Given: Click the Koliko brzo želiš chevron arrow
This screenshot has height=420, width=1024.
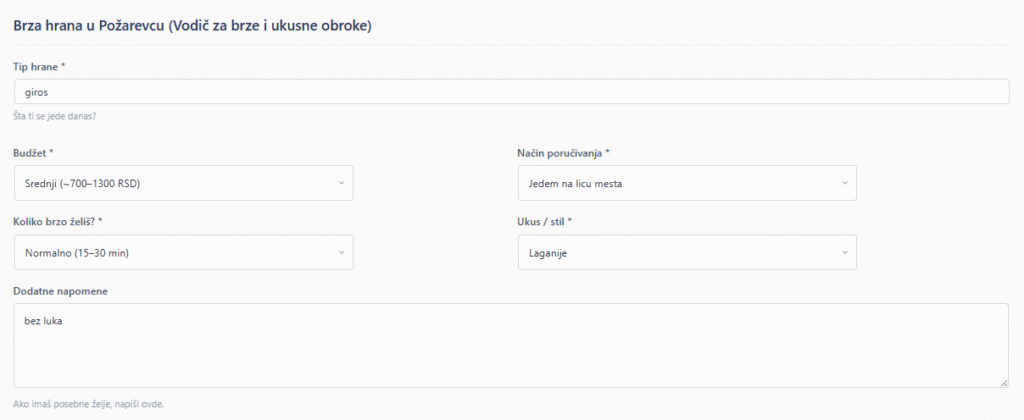Looking at the screenshot, I should tap(341, 252).
